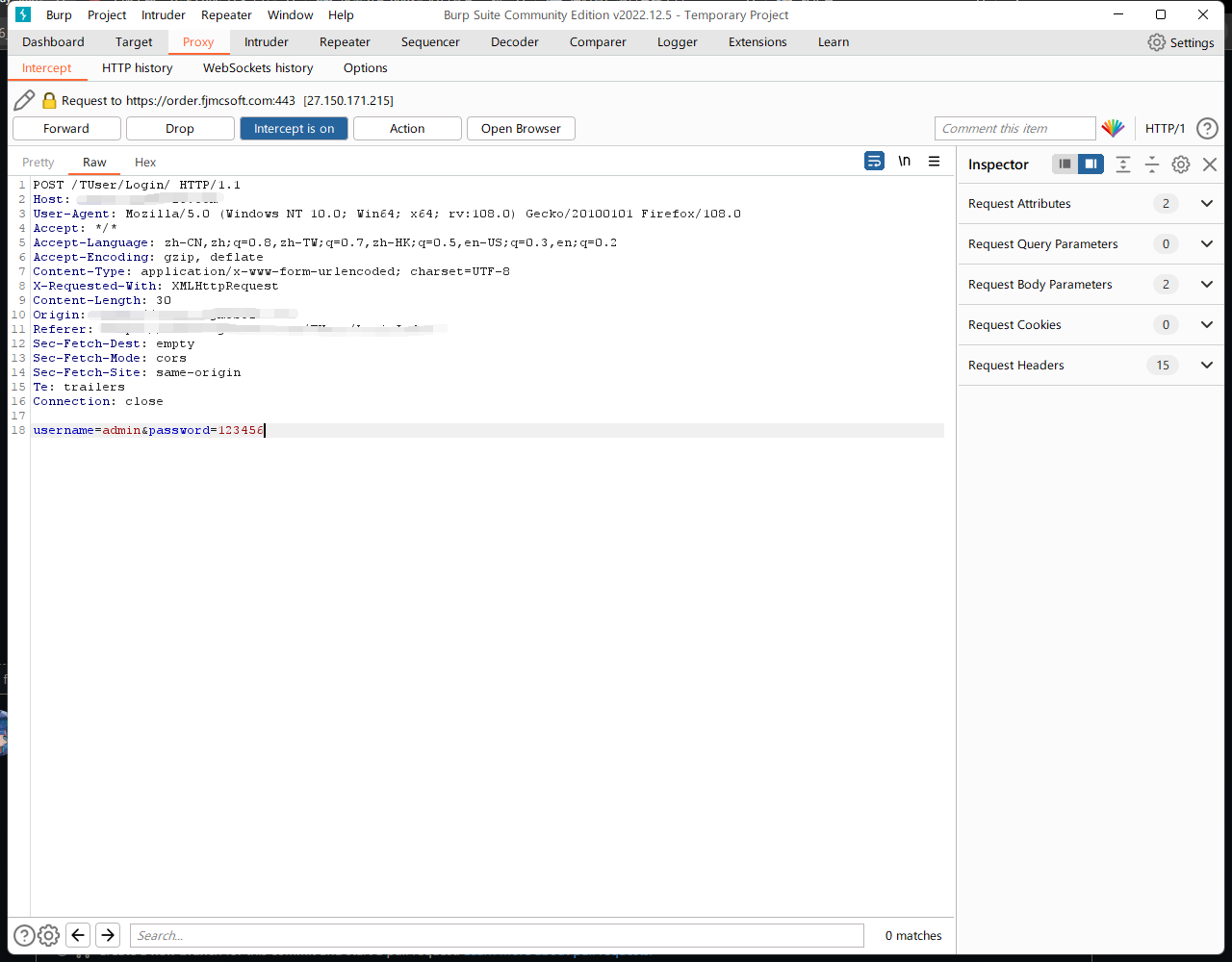Screen dimensions: 1232x962
Task: Open the Intruder menu in the menu bar
Action: 164,14
